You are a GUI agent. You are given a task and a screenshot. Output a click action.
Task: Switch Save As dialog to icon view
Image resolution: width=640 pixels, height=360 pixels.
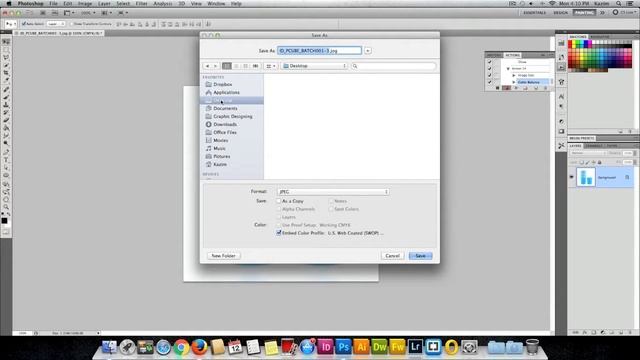227,66
